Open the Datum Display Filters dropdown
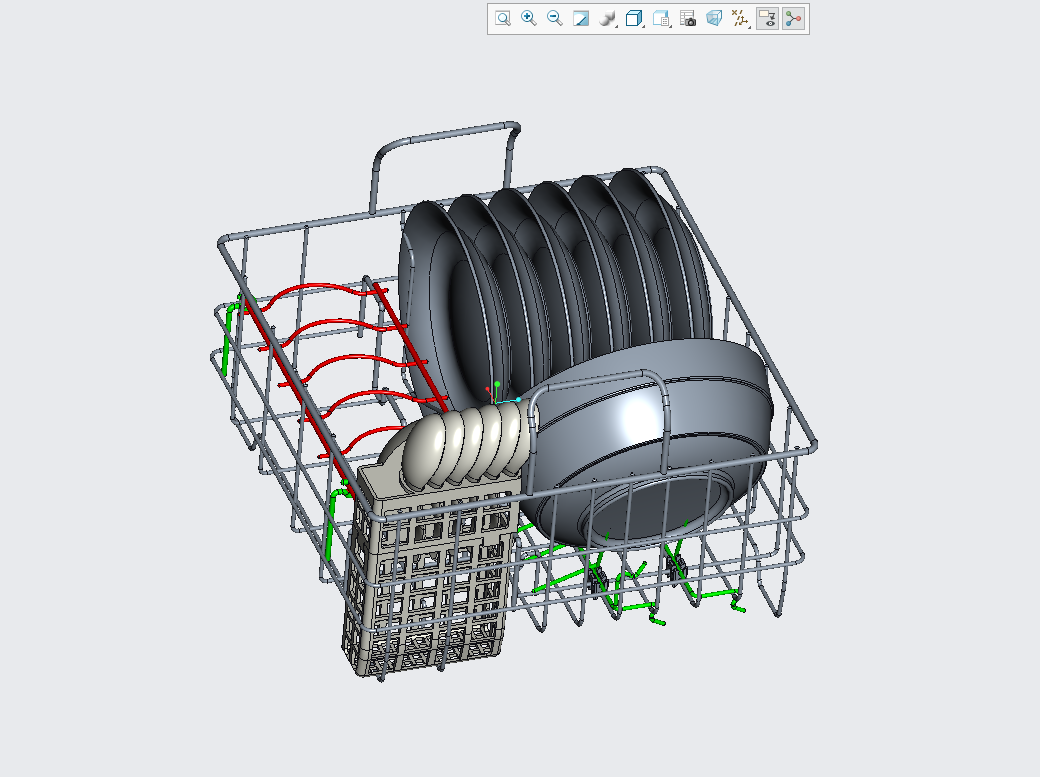Image resolution: width=1040 pixels, height=777 pixels. [x=740, y=19]
